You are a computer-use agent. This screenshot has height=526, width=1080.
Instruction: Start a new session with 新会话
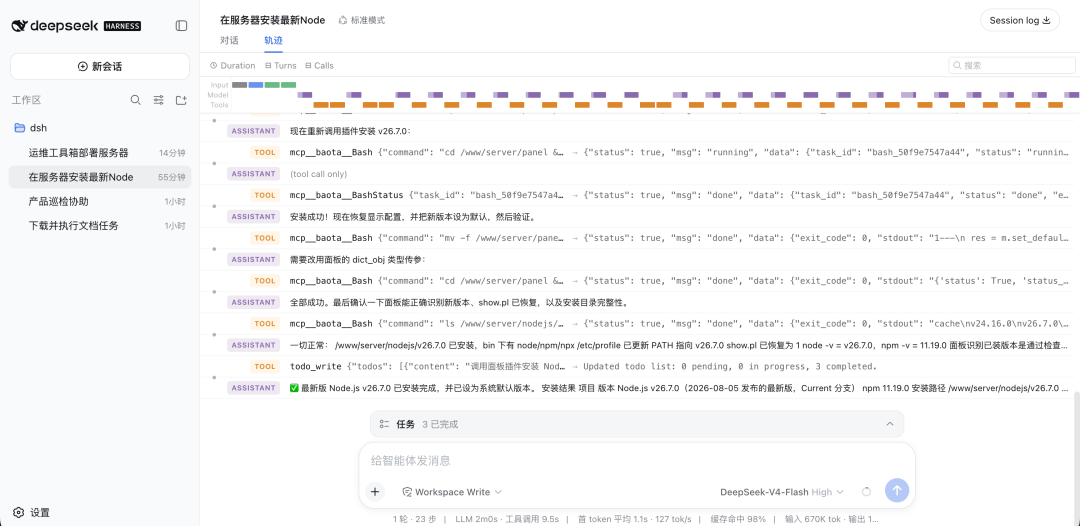pos(100,67)
